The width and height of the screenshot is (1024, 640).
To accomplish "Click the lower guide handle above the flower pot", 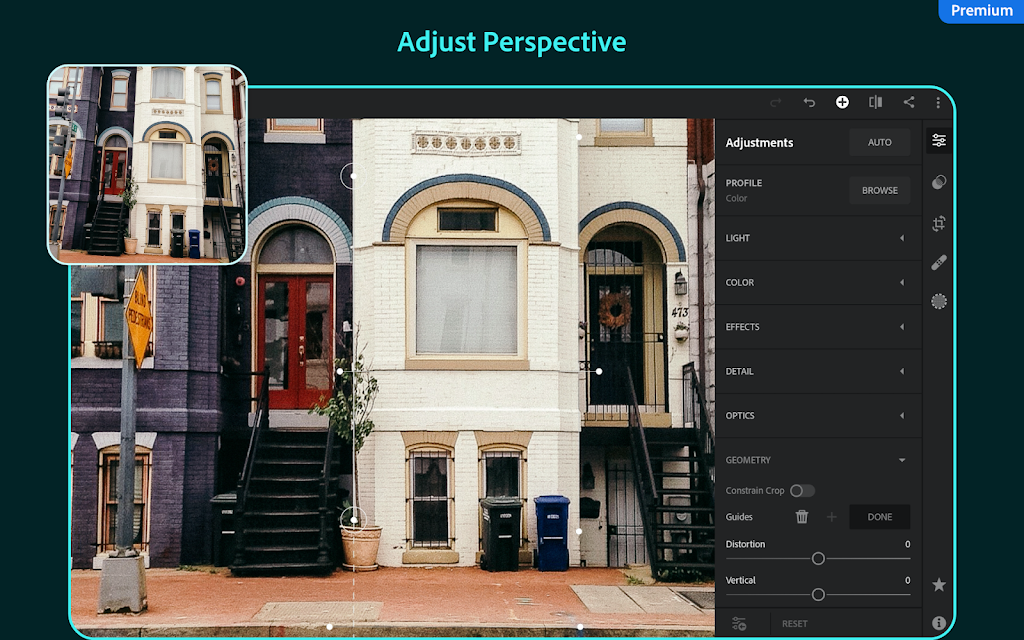I will click(353, 520).
